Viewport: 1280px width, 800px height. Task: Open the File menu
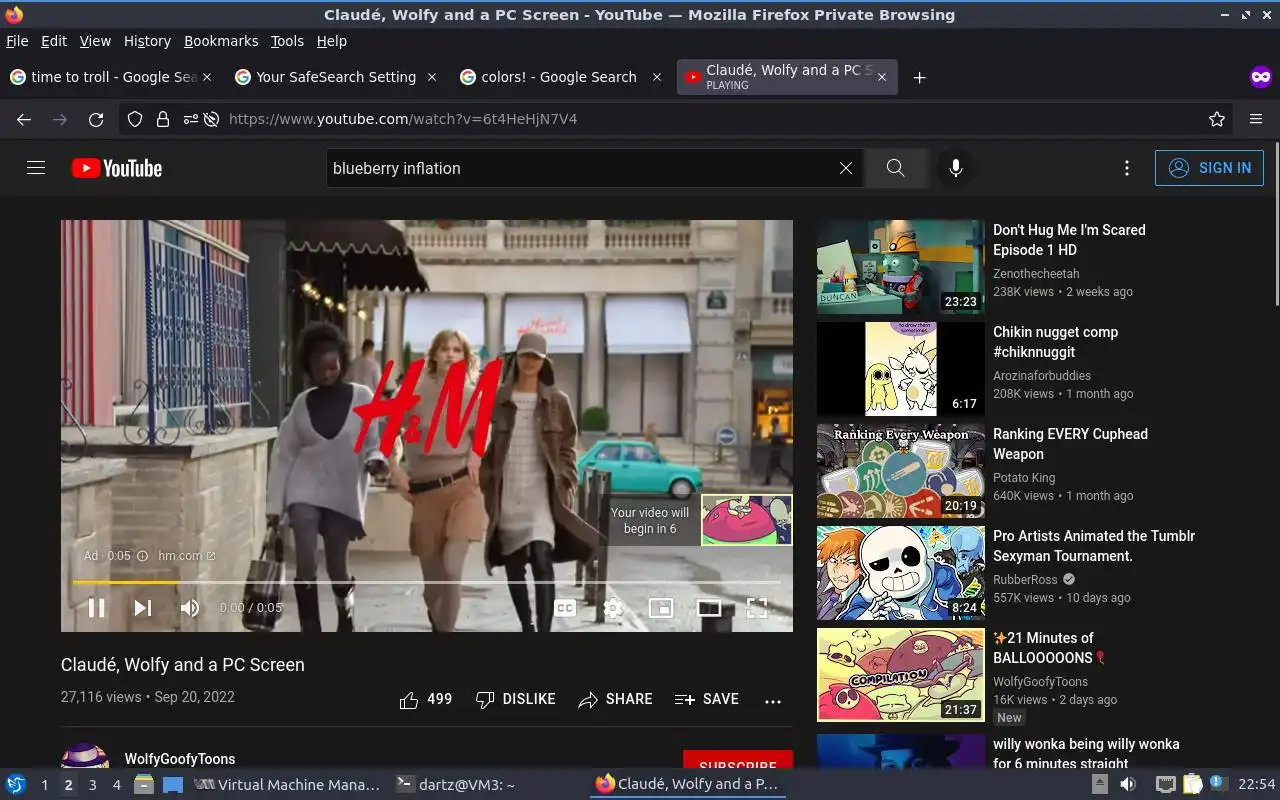tap(17, 41)
